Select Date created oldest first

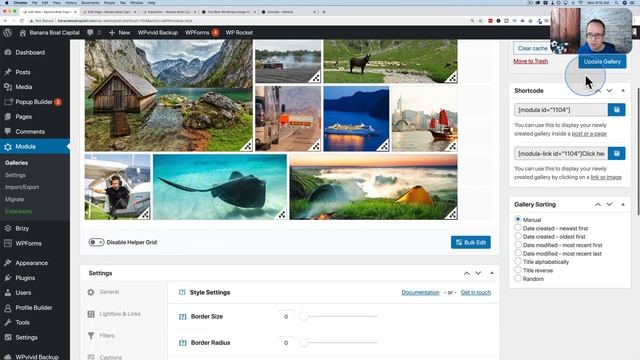[x=518, y=236]
